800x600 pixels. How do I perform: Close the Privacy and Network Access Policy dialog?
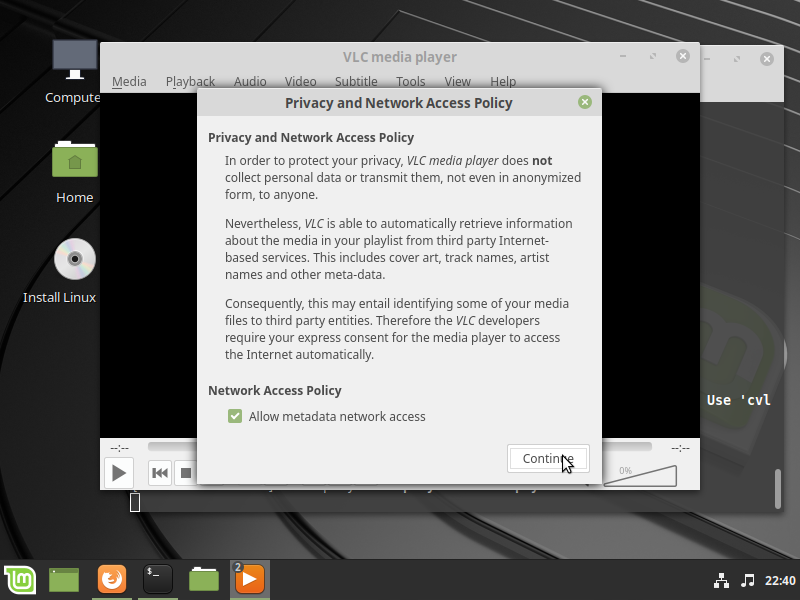coord(585,102)
